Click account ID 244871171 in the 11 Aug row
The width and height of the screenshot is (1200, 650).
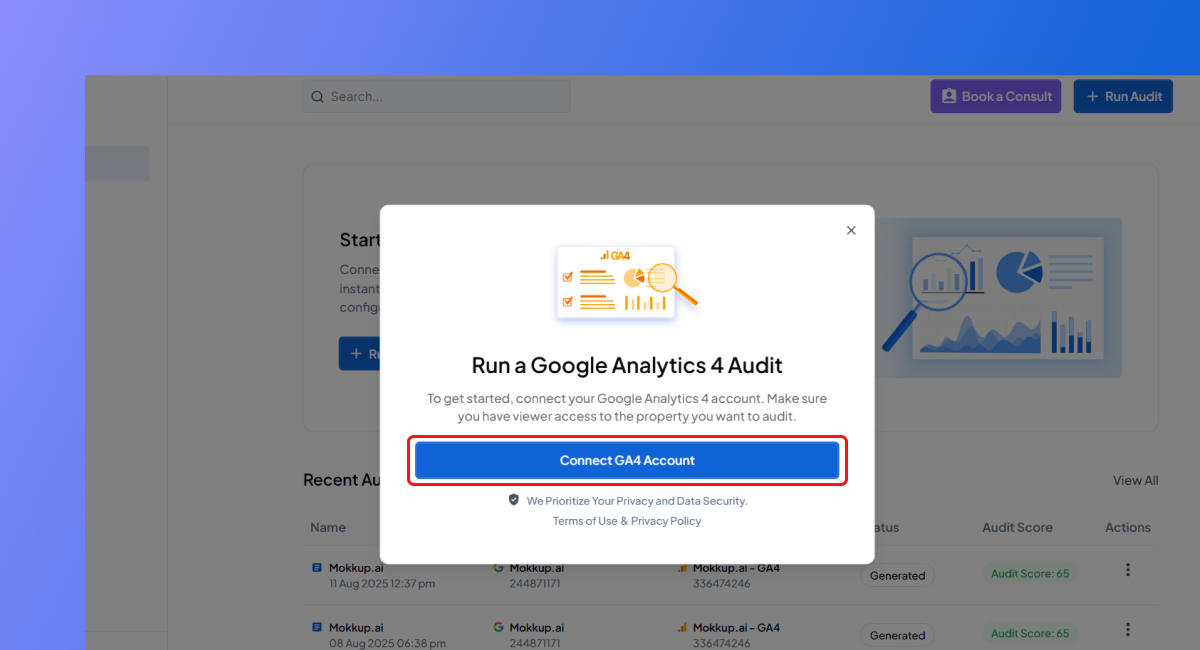(x=535, y=583)
